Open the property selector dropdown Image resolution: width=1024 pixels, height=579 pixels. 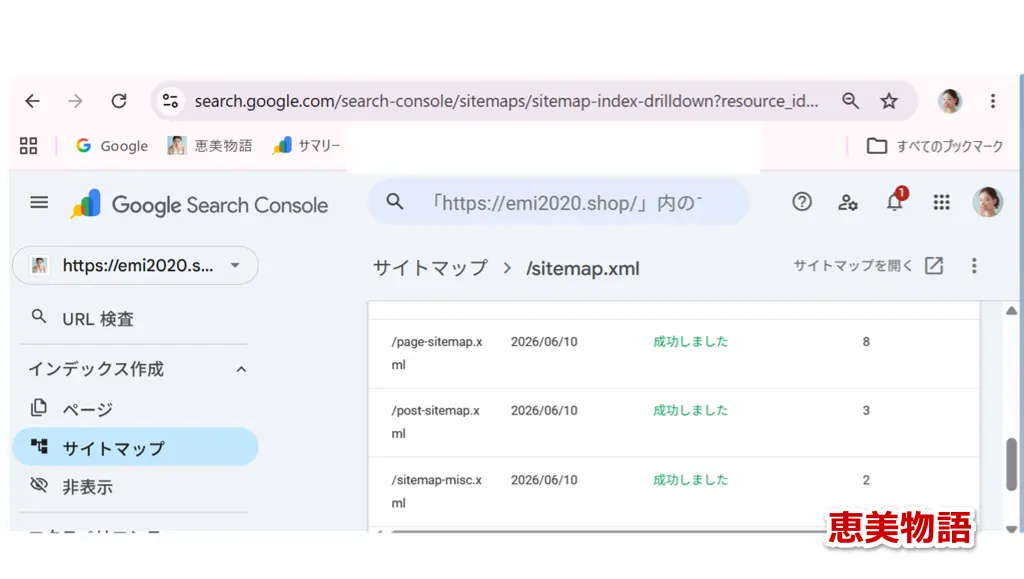point(135,266)
